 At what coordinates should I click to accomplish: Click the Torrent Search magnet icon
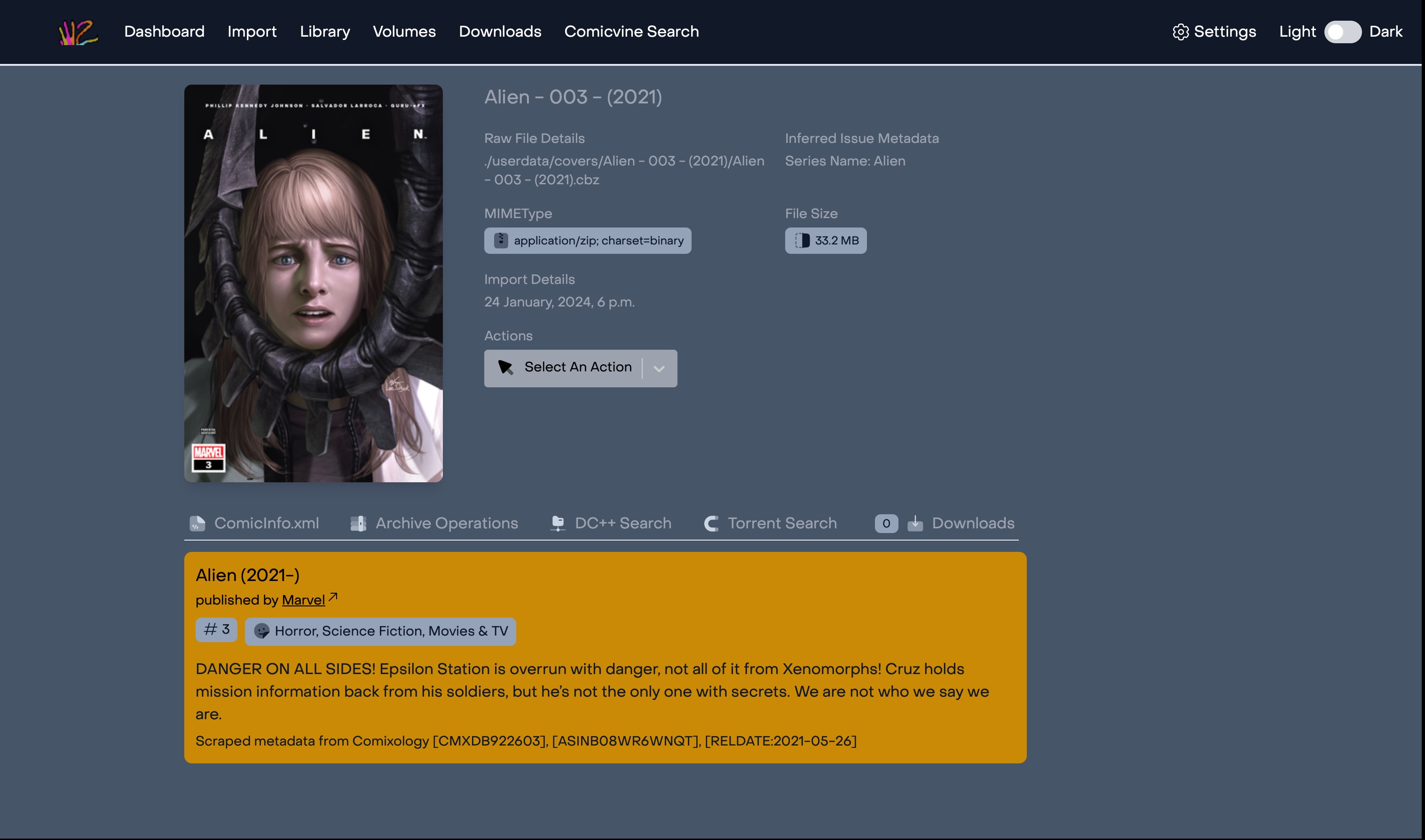click(711, 524)
